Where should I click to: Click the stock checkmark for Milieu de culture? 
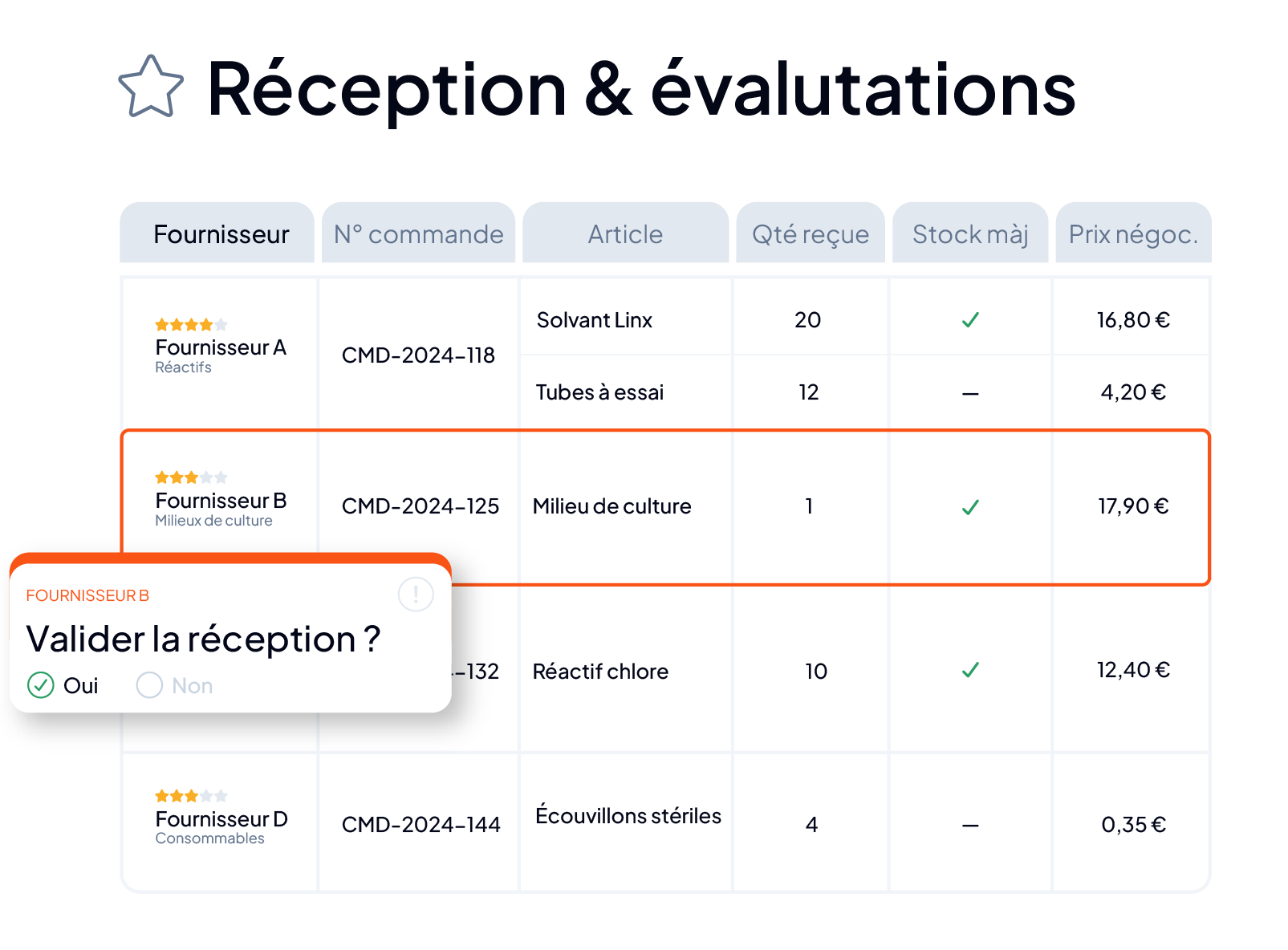pos(970,507)
